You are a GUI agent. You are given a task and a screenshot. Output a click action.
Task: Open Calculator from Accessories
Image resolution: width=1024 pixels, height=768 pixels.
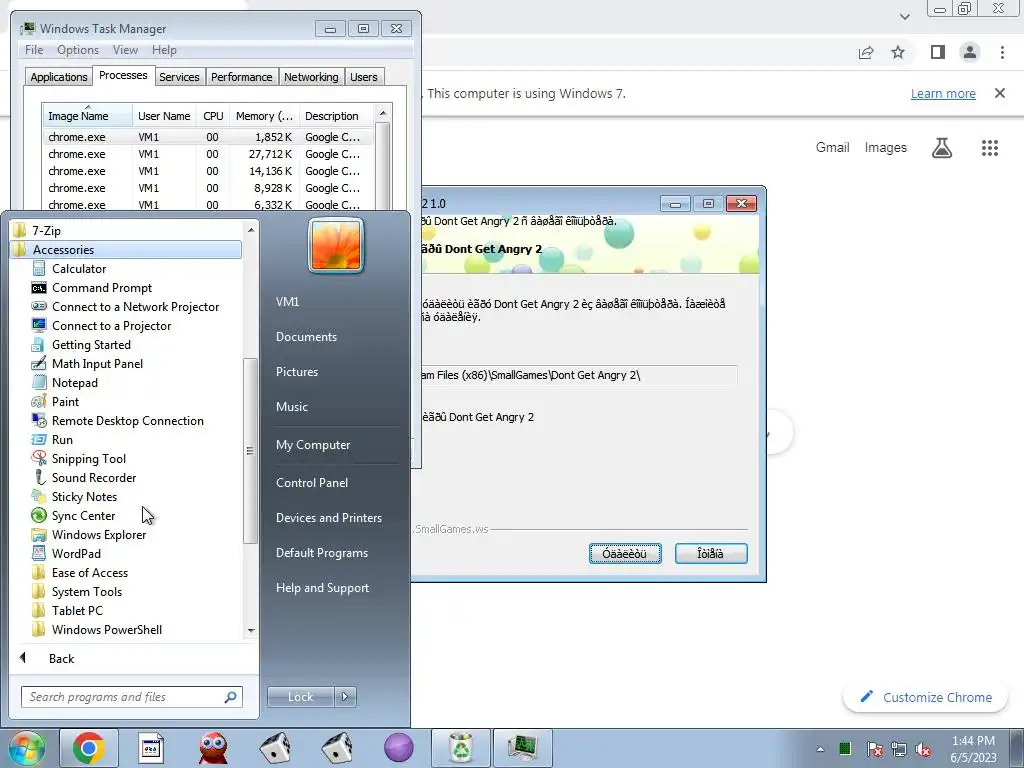78,268
